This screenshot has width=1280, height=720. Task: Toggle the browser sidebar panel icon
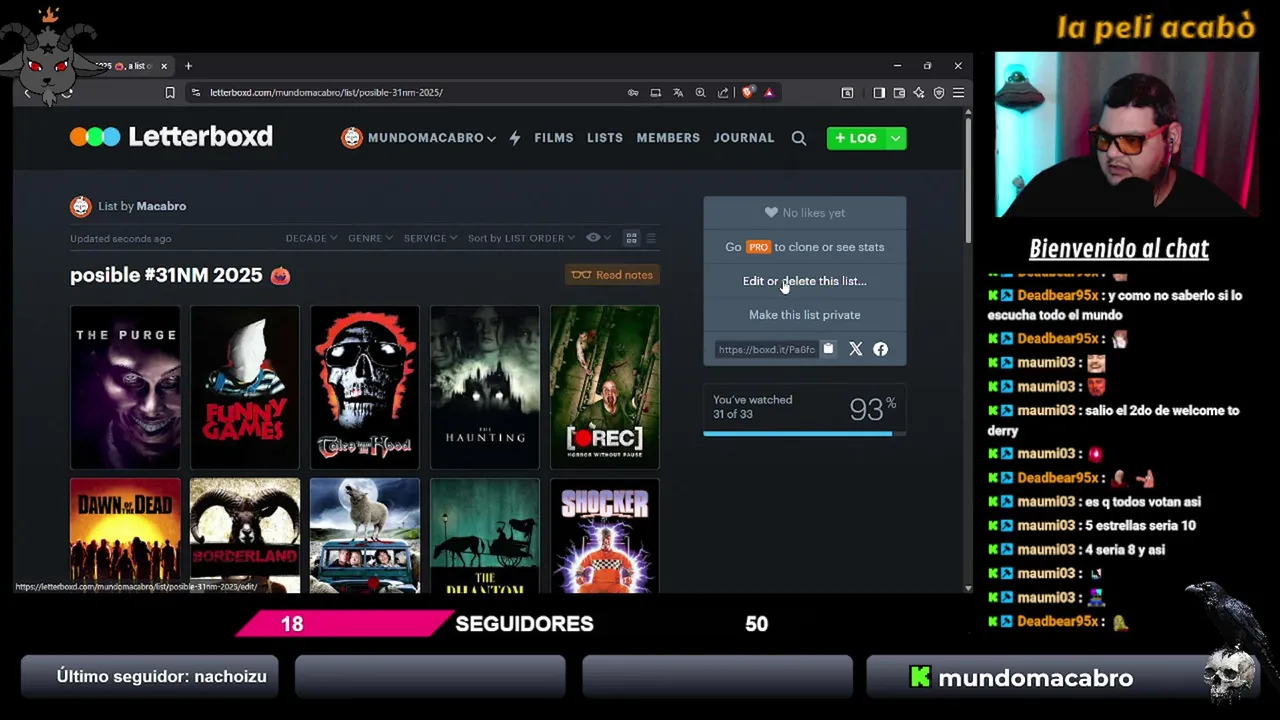coord(879,92)
